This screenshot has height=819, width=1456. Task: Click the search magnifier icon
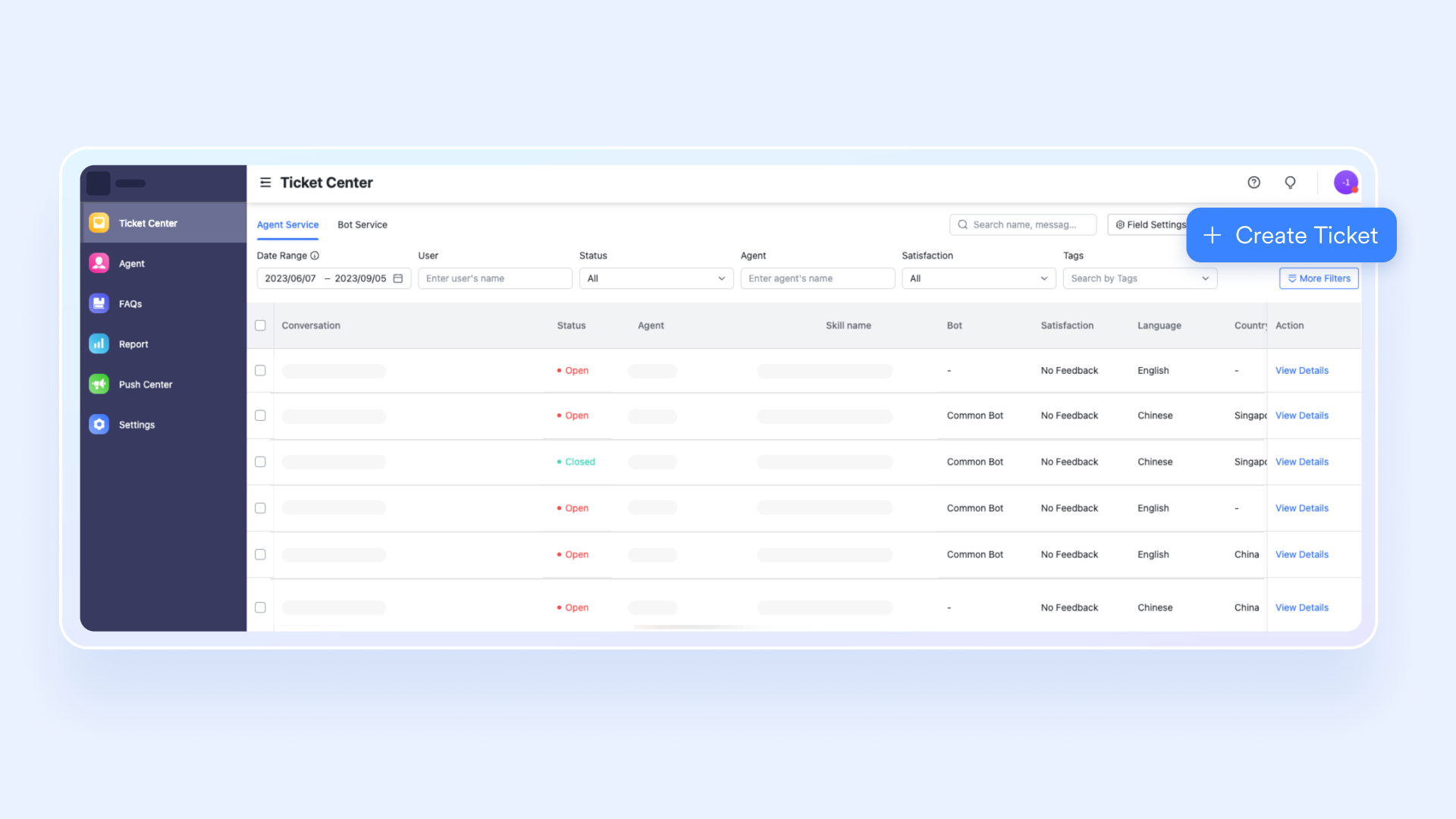coord(963,224)
